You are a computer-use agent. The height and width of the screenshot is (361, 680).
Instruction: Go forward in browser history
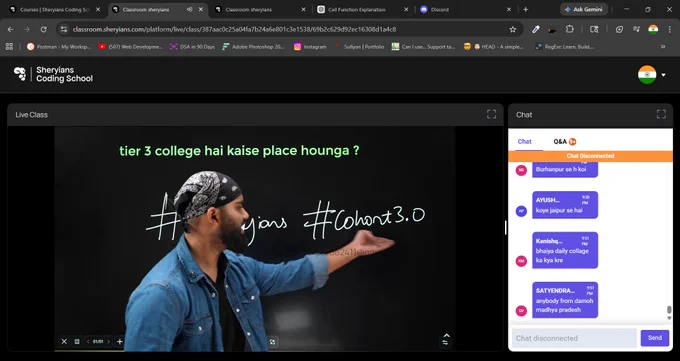point(27,30)
